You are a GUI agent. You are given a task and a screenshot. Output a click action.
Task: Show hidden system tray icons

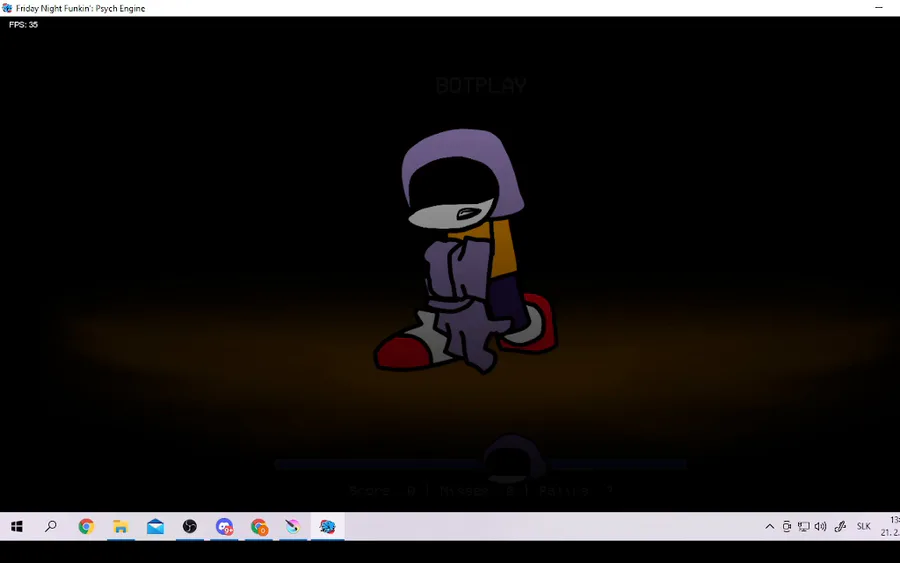point(770,526)
